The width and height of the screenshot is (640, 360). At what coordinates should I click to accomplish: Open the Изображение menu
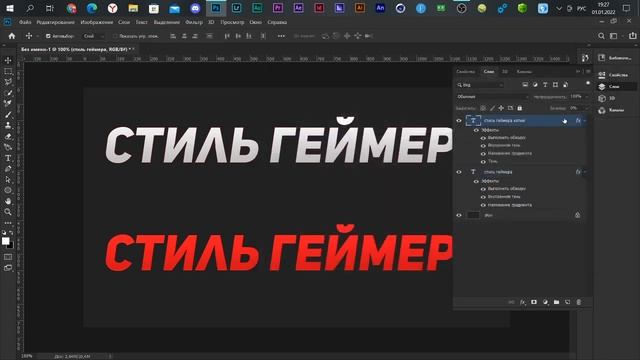pos(97,22)
